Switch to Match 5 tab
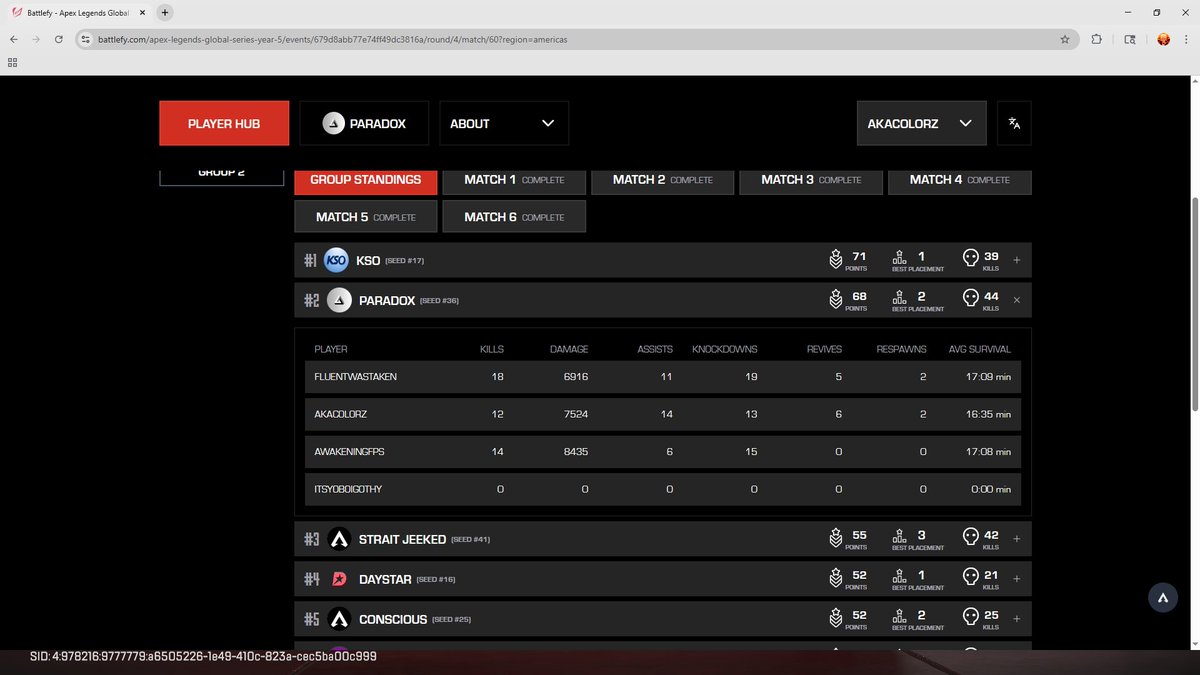Image resolution: width=1200 pixels, height=675 pixels. (366, 217)
